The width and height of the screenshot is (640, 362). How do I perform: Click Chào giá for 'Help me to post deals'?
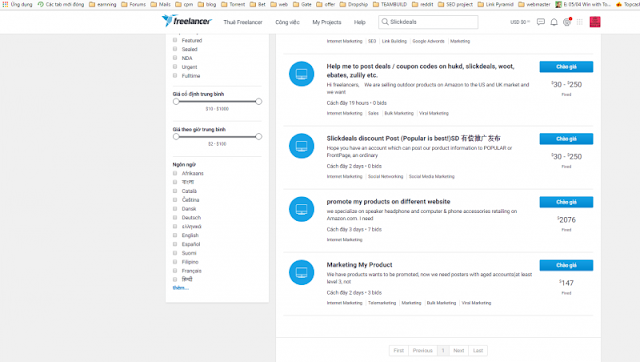(566, 67)
